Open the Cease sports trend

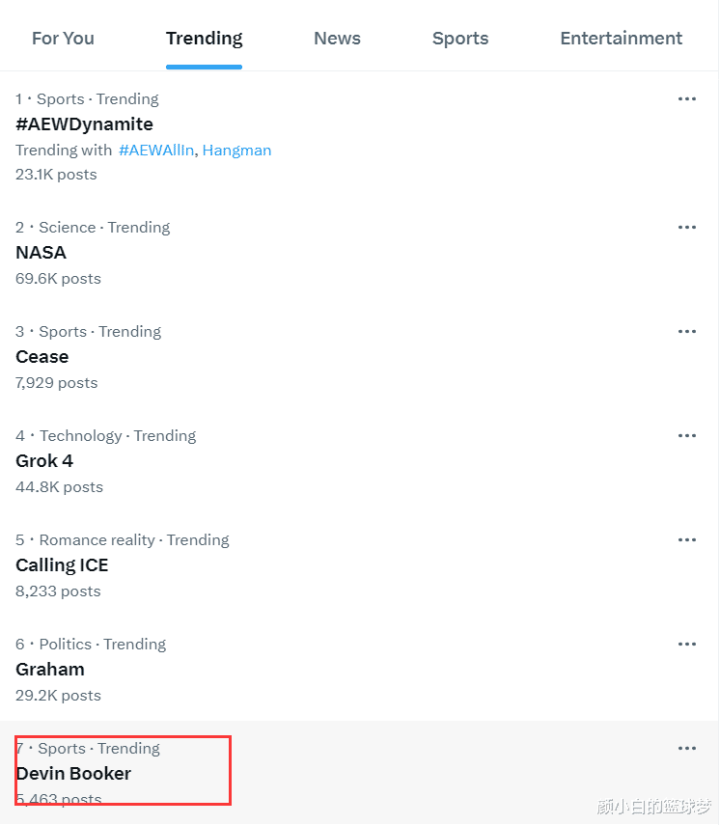(x=42, y=356)
